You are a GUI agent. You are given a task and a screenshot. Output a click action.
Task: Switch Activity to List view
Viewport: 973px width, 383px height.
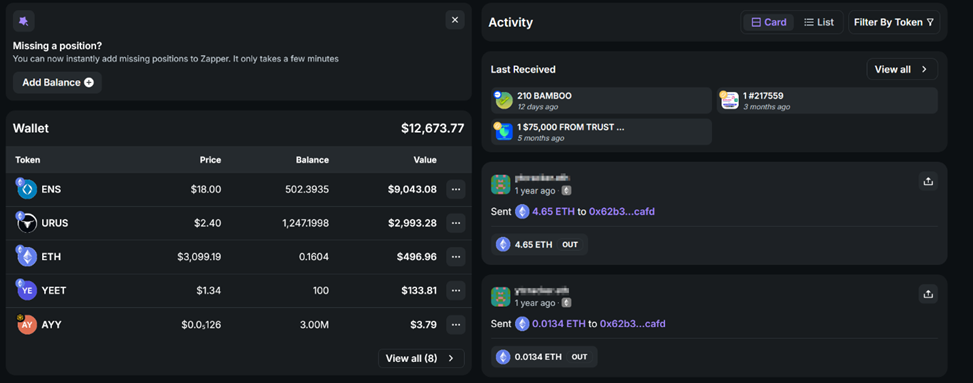click(818, 22)
